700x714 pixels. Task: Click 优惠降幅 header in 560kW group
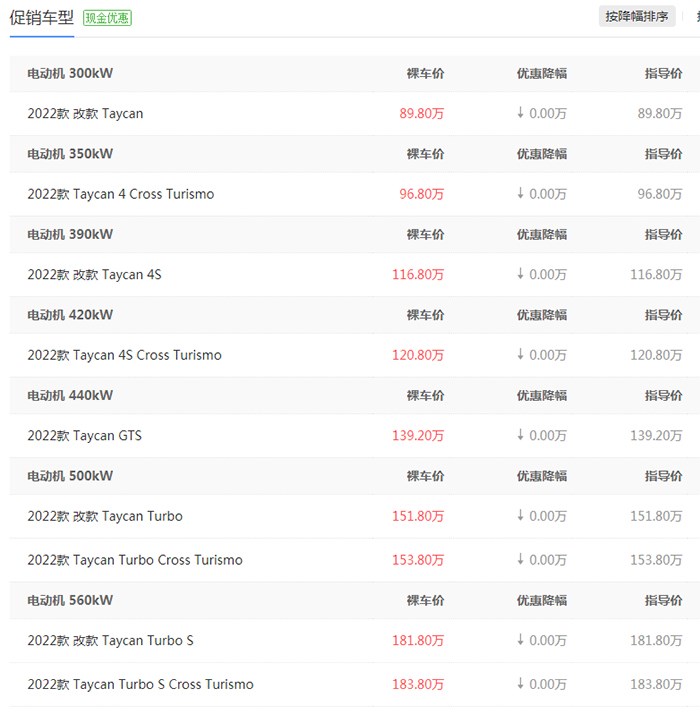click(x=542, y=601)
